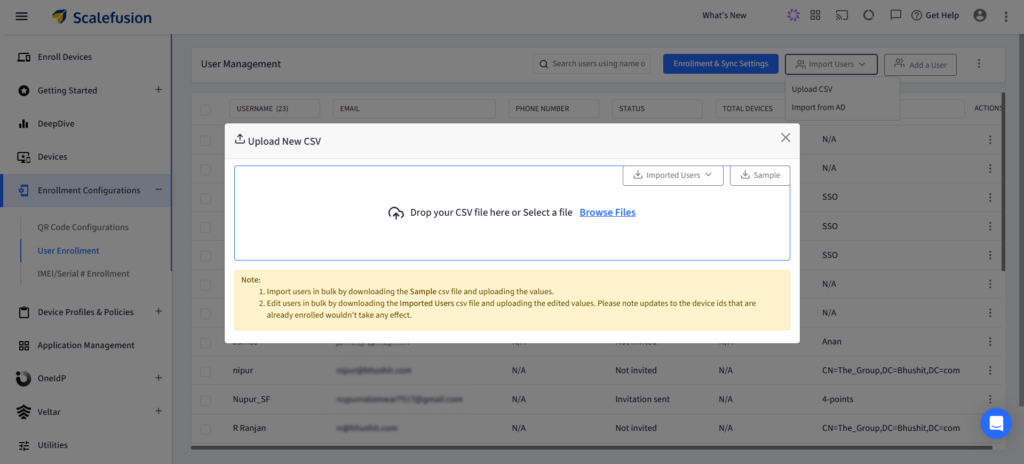Open actions menu for R Ranjan row
The image size is (1024, 464).
click(990, 428)
